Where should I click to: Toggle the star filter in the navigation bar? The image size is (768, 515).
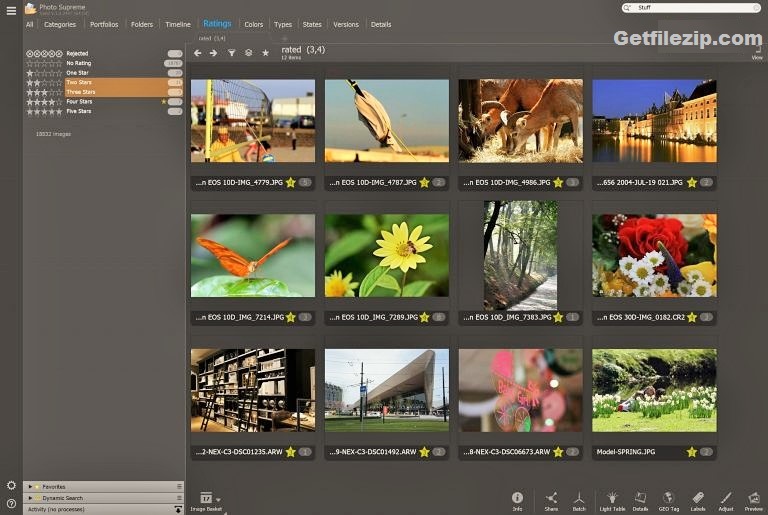click(x=265, y=53)
